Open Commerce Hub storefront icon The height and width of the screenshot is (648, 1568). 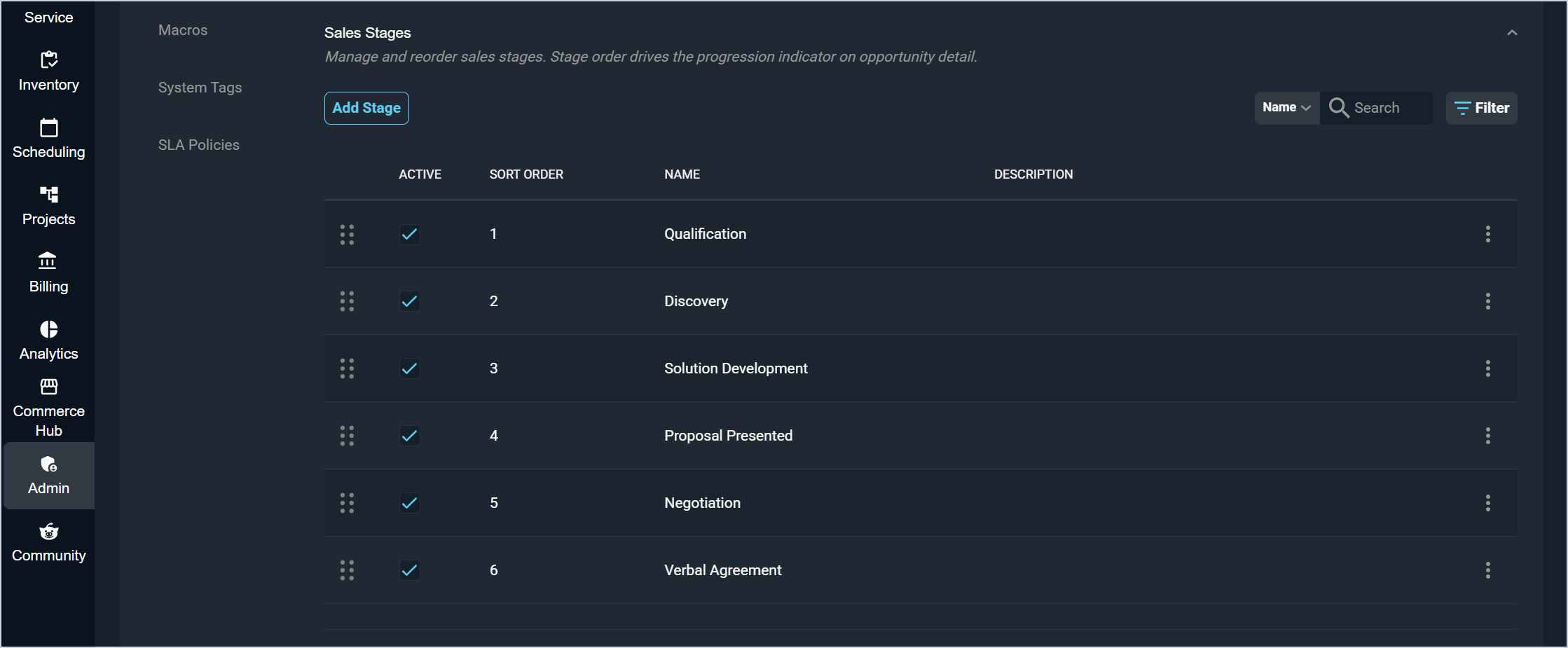48,387
